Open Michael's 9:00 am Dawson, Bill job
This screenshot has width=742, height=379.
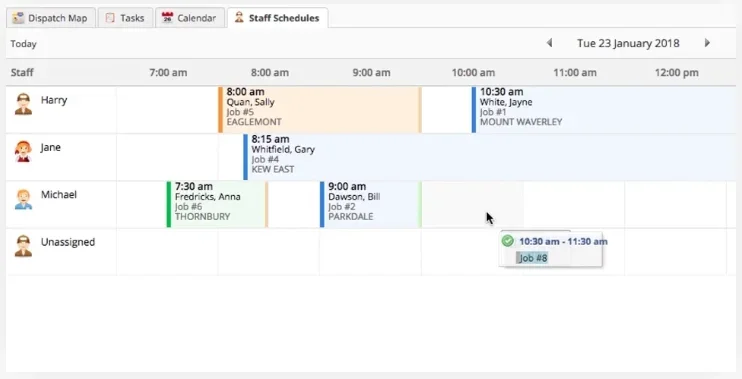pos(371,204)
